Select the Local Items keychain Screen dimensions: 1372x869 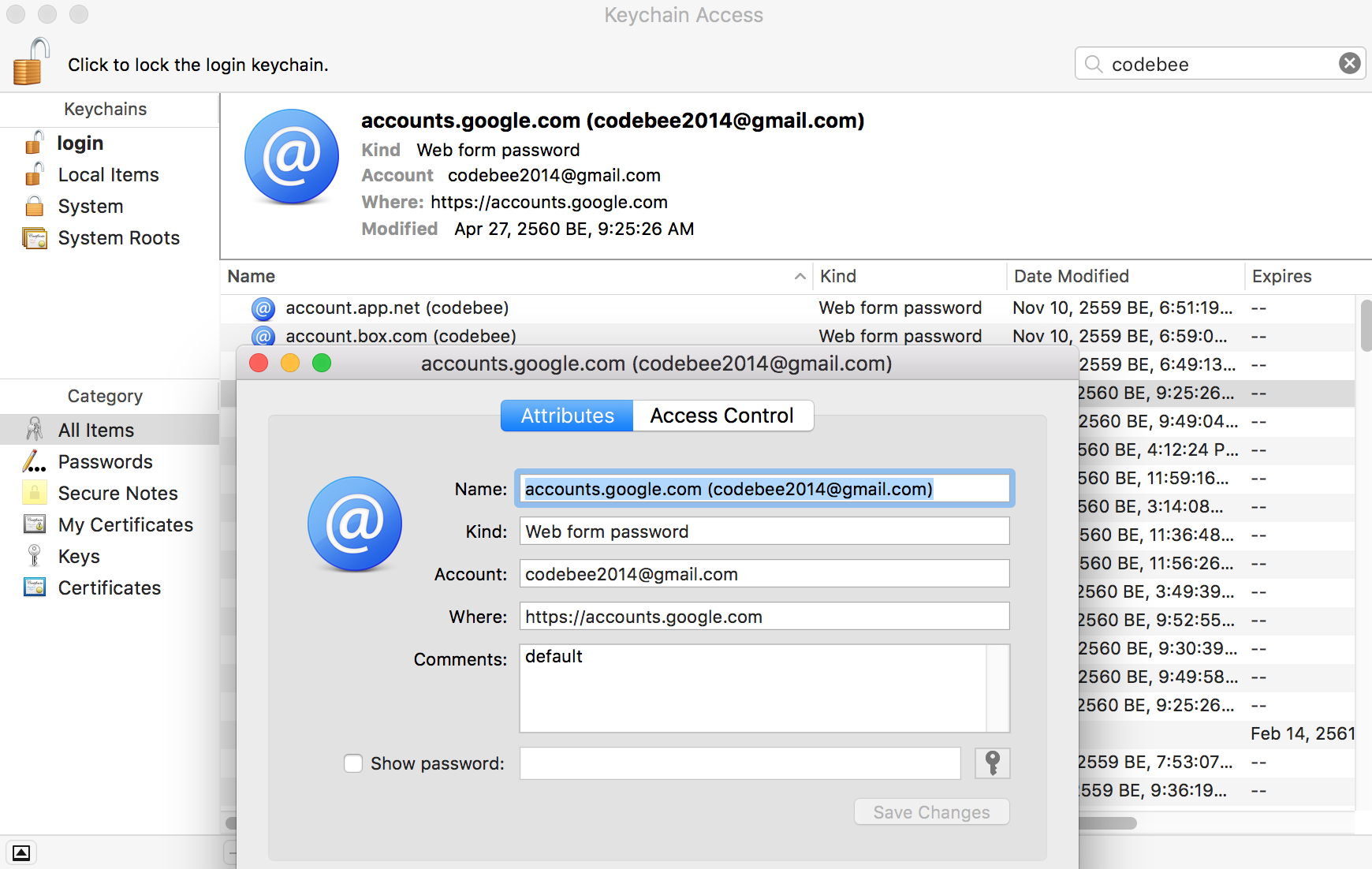pyautogui.click(x=110, y=174)
